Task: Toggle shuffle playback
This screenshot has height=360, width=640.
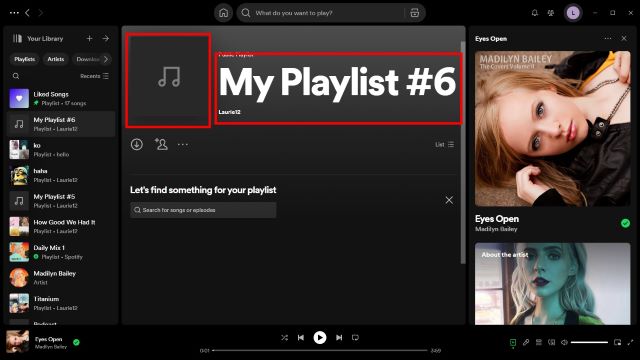Action: click(284, 338)
